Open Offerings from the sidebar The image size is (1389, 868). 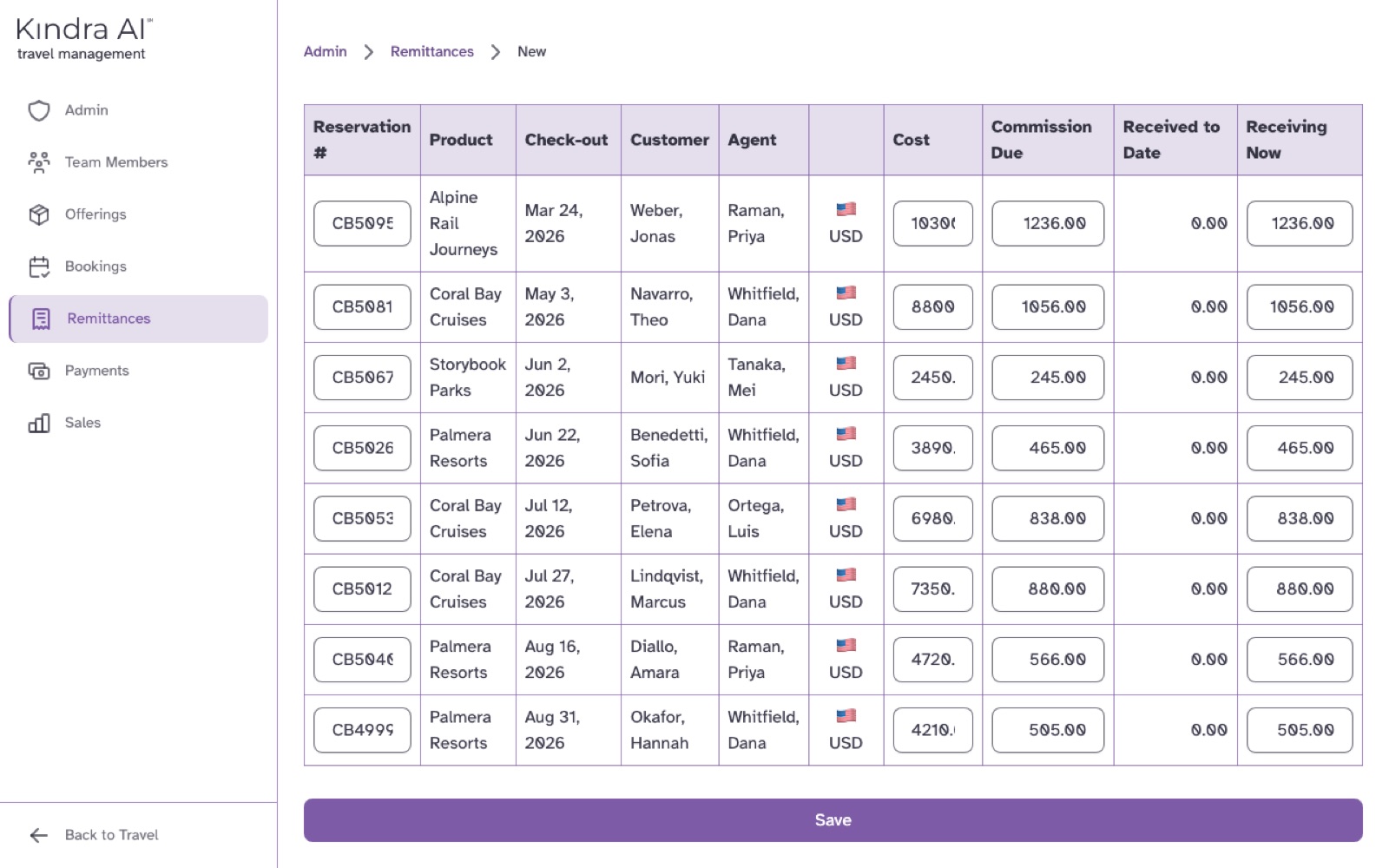138,214
